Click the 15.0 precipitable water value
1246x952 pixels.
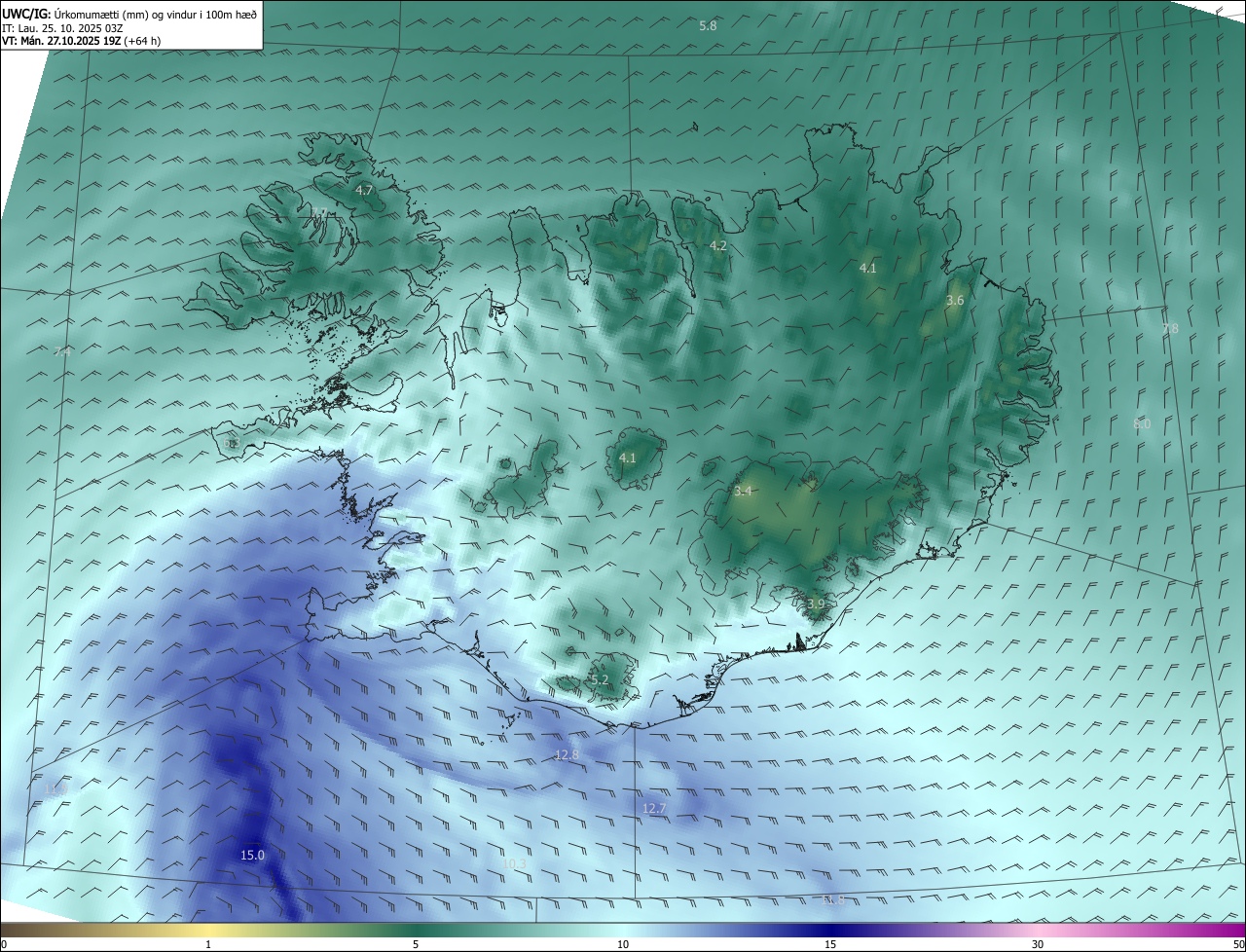click(x=252, y=855)
